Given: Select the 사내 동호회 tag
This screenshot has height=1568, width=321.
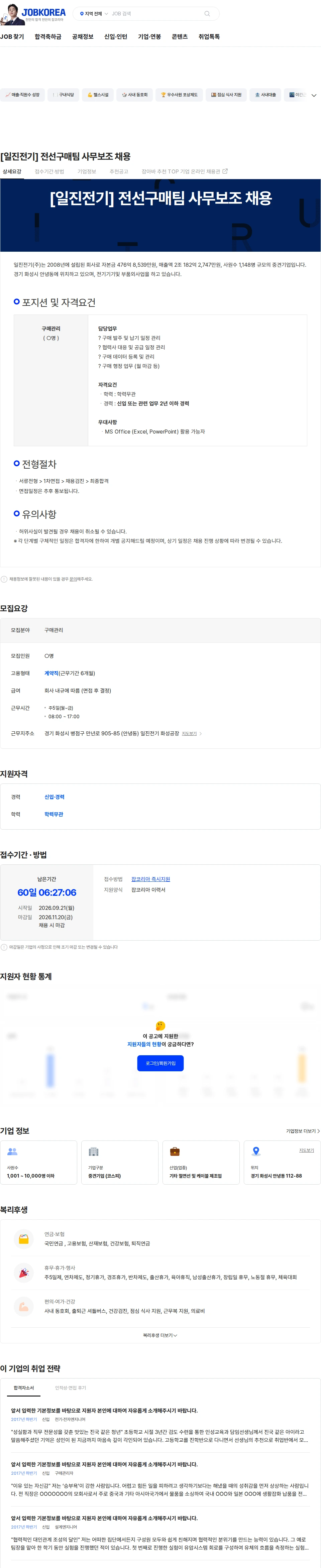Looking at the screenshot, I should click(x=134, y=95).
